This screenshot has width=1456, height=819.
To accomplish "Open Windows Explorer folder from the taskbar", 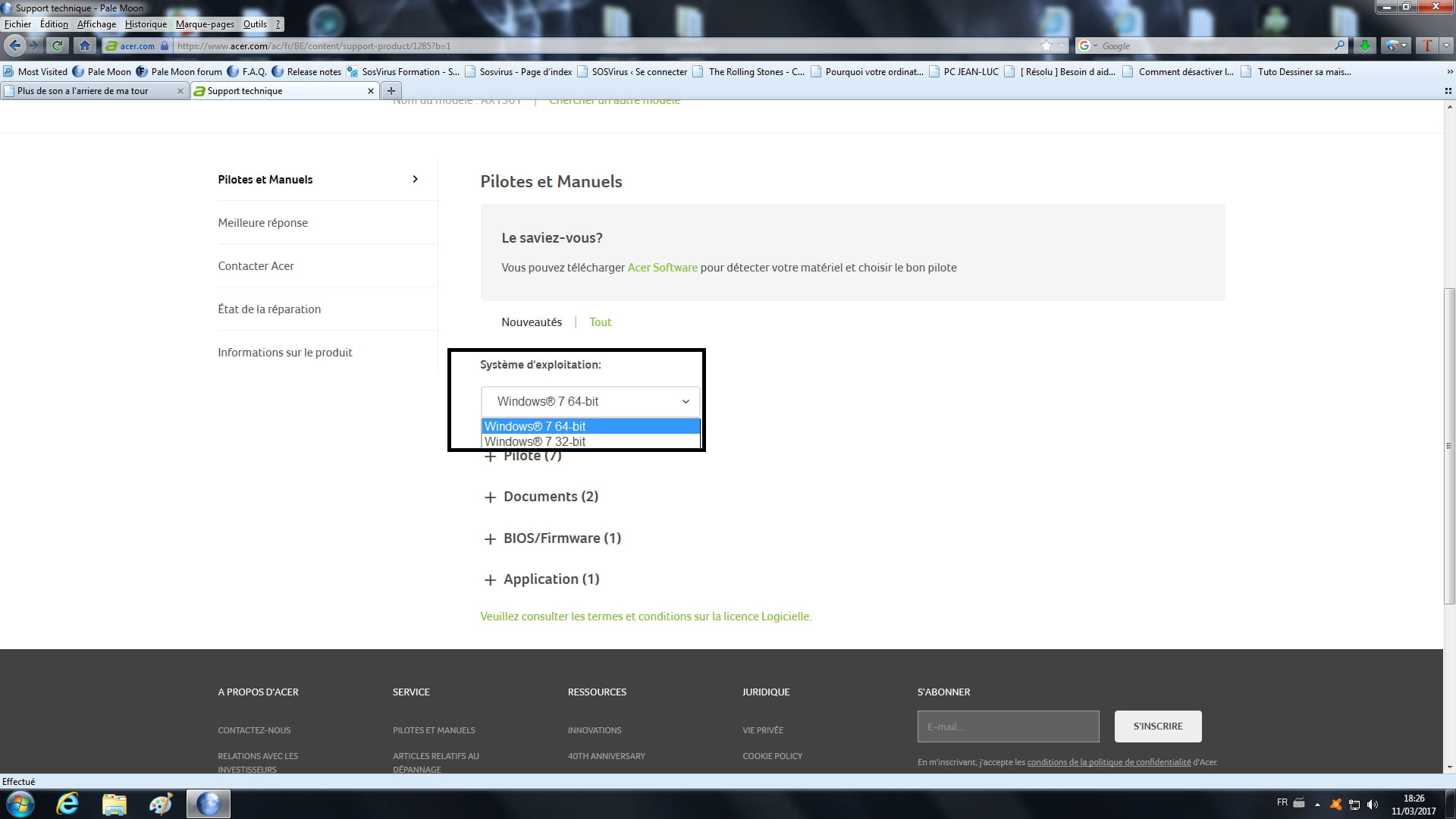I will (114, 804).
